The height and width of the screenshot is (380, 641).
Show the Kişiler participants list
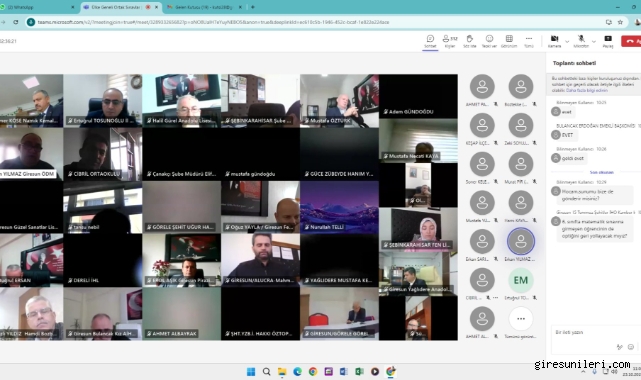click(450, 41)
